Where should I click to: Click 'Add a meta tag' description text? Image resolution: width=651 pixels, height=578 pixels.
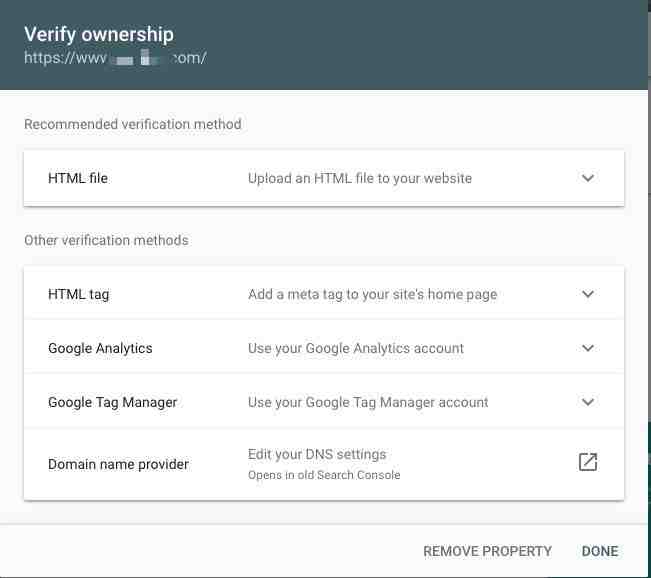coord(372,294)
